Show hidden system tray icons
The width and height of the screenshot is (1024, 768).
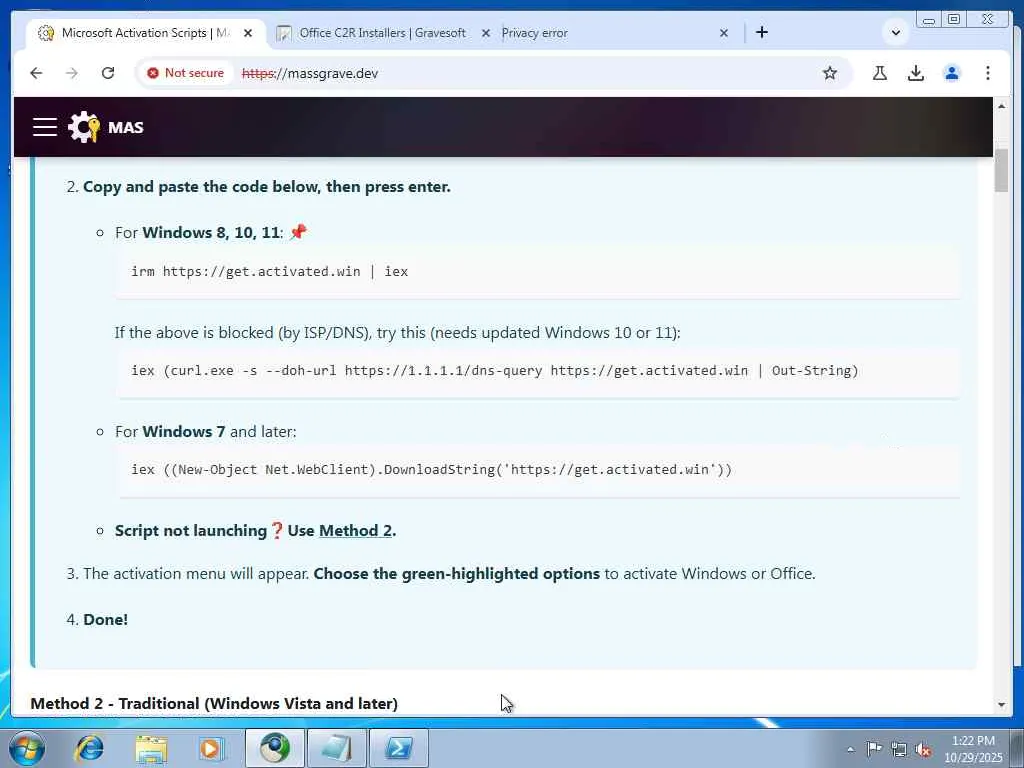[x=850, y=749]
